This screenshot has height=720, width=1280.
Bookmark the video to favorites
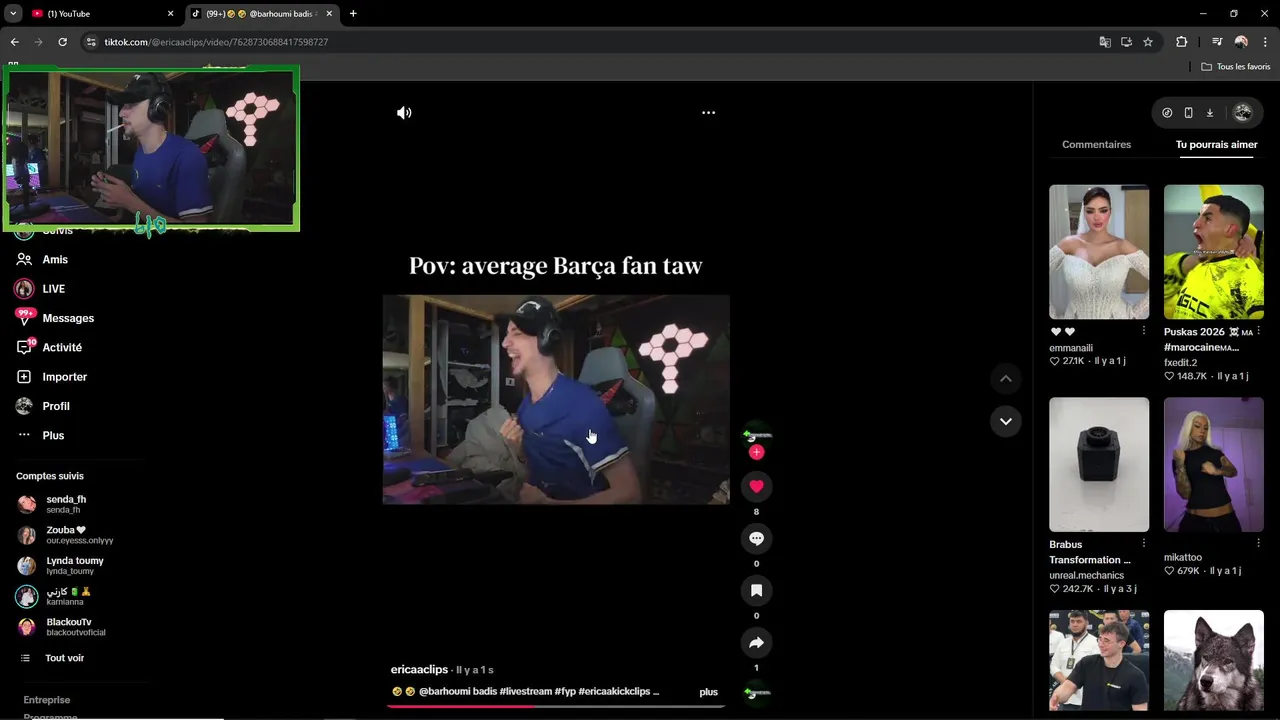click(x=756, y=590)
